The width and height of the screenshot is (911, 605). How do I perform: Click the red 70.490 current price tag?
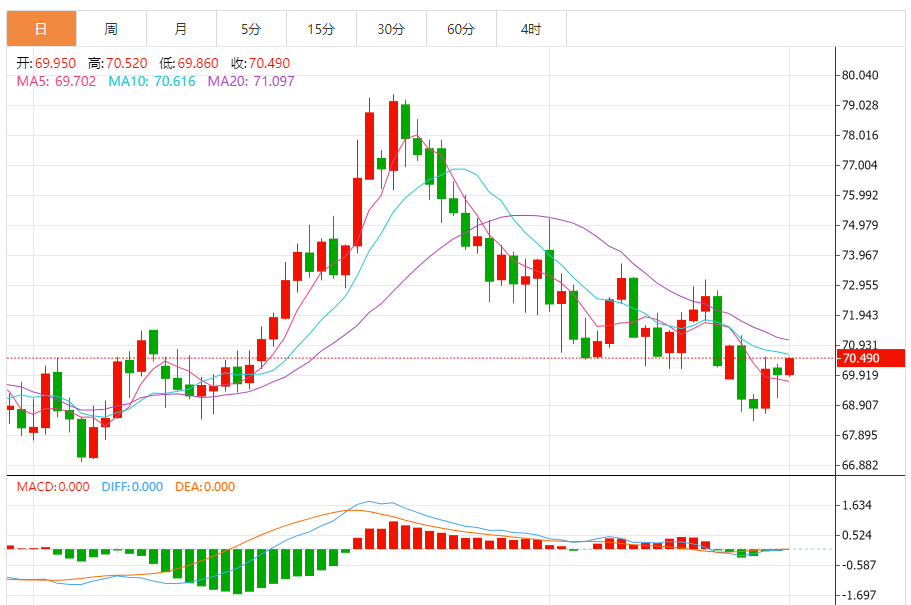pyautogui.click(x=870, y=358)
